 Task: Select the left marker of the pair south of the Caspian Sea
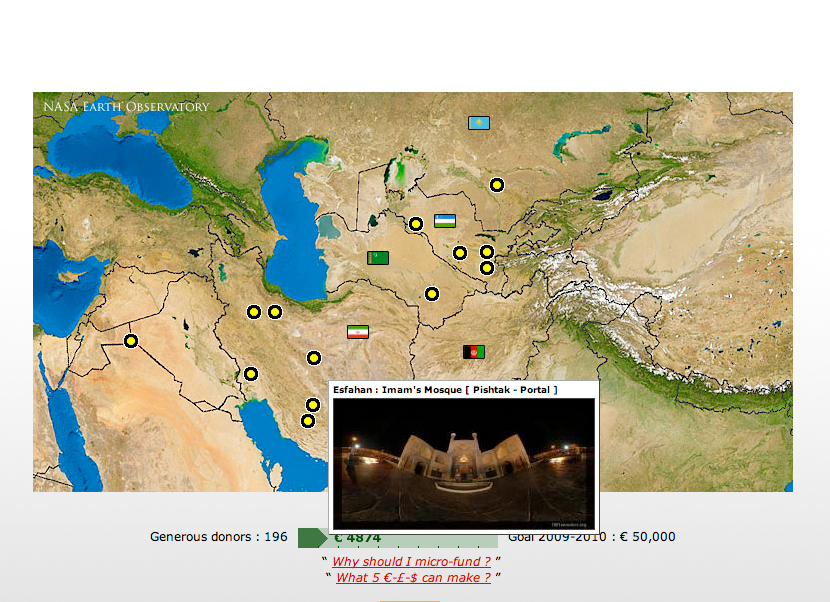pos(254,312)
